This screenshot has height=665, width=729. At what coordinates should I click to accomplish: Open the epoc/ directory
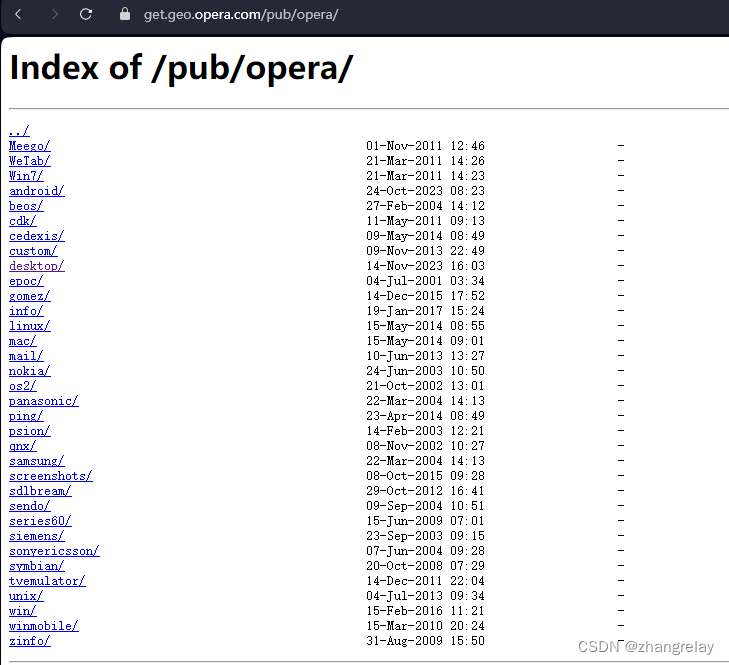26,281
